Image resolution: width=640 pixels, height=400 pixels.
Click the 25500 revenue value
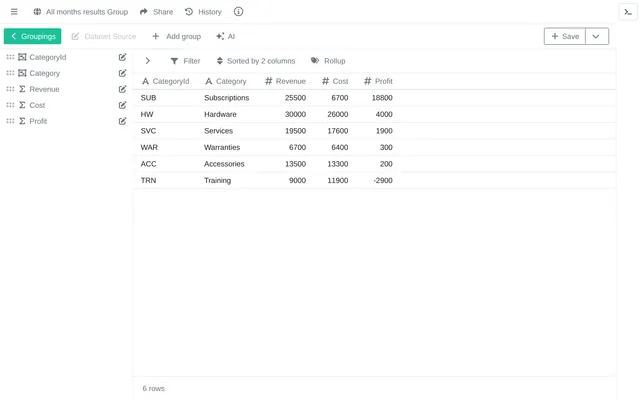[296, 98]
